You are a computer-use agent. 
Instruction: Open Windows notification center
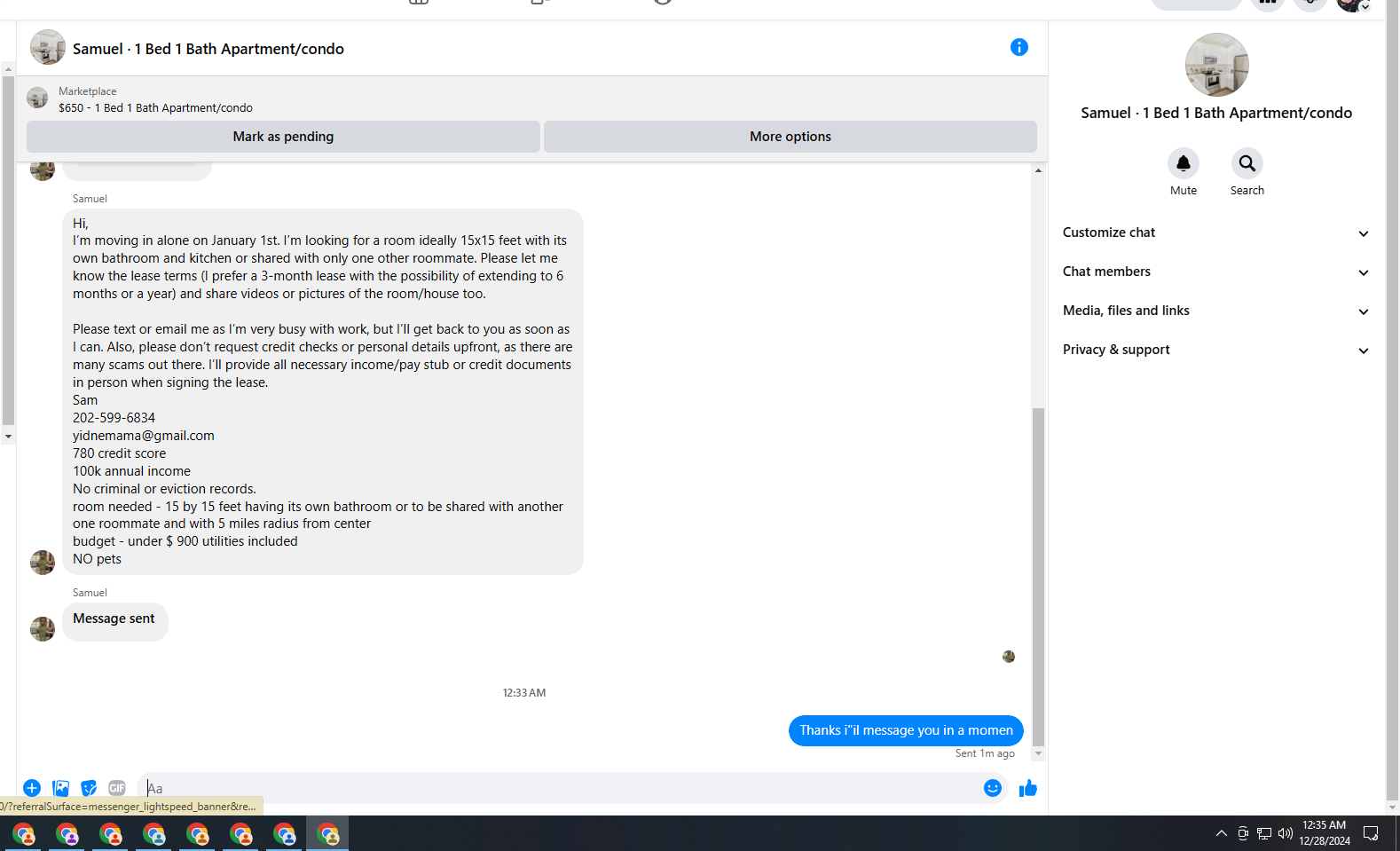click(1371, 833)
